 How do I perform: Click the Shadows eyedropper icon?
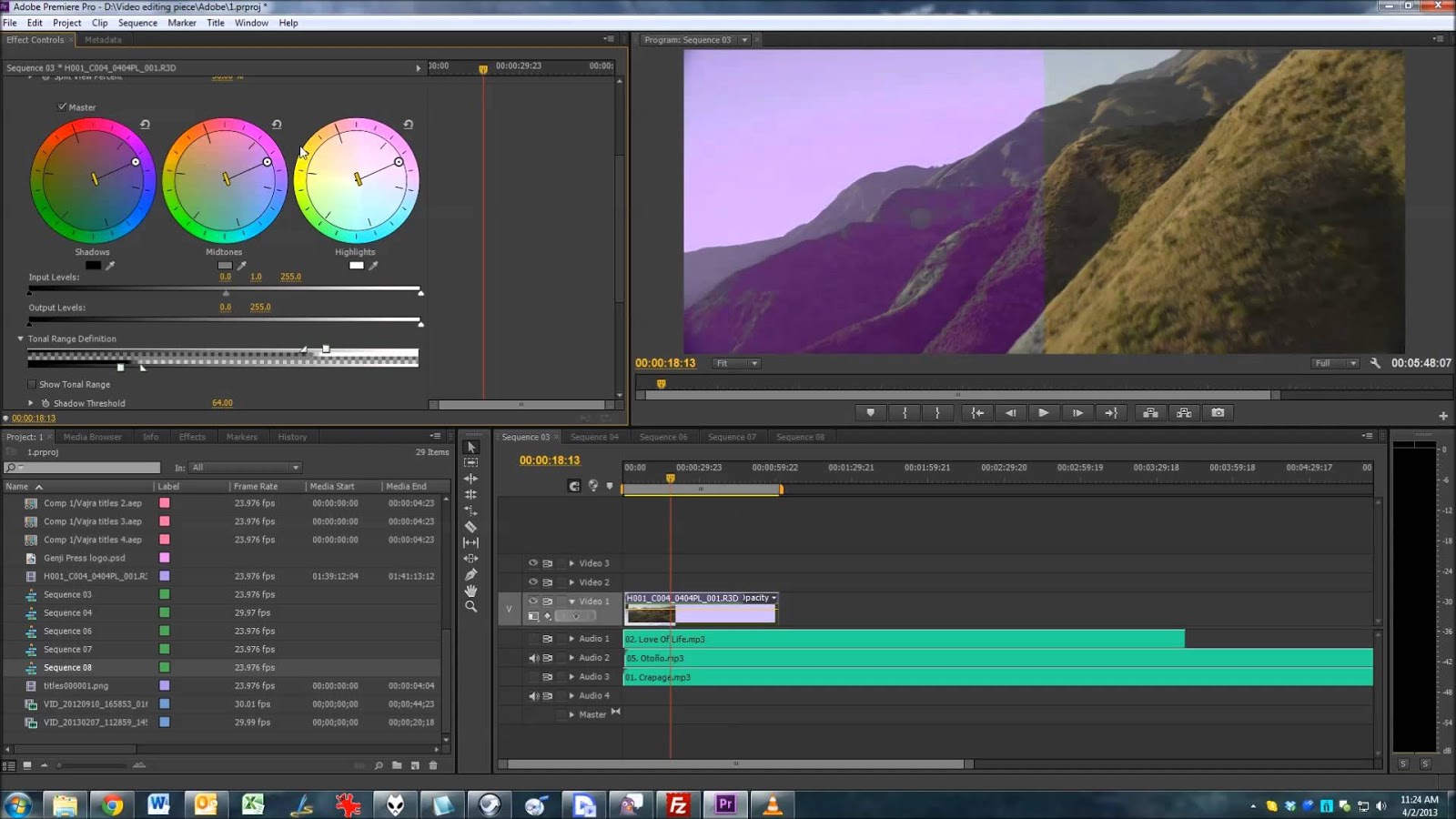pos(110,266)
